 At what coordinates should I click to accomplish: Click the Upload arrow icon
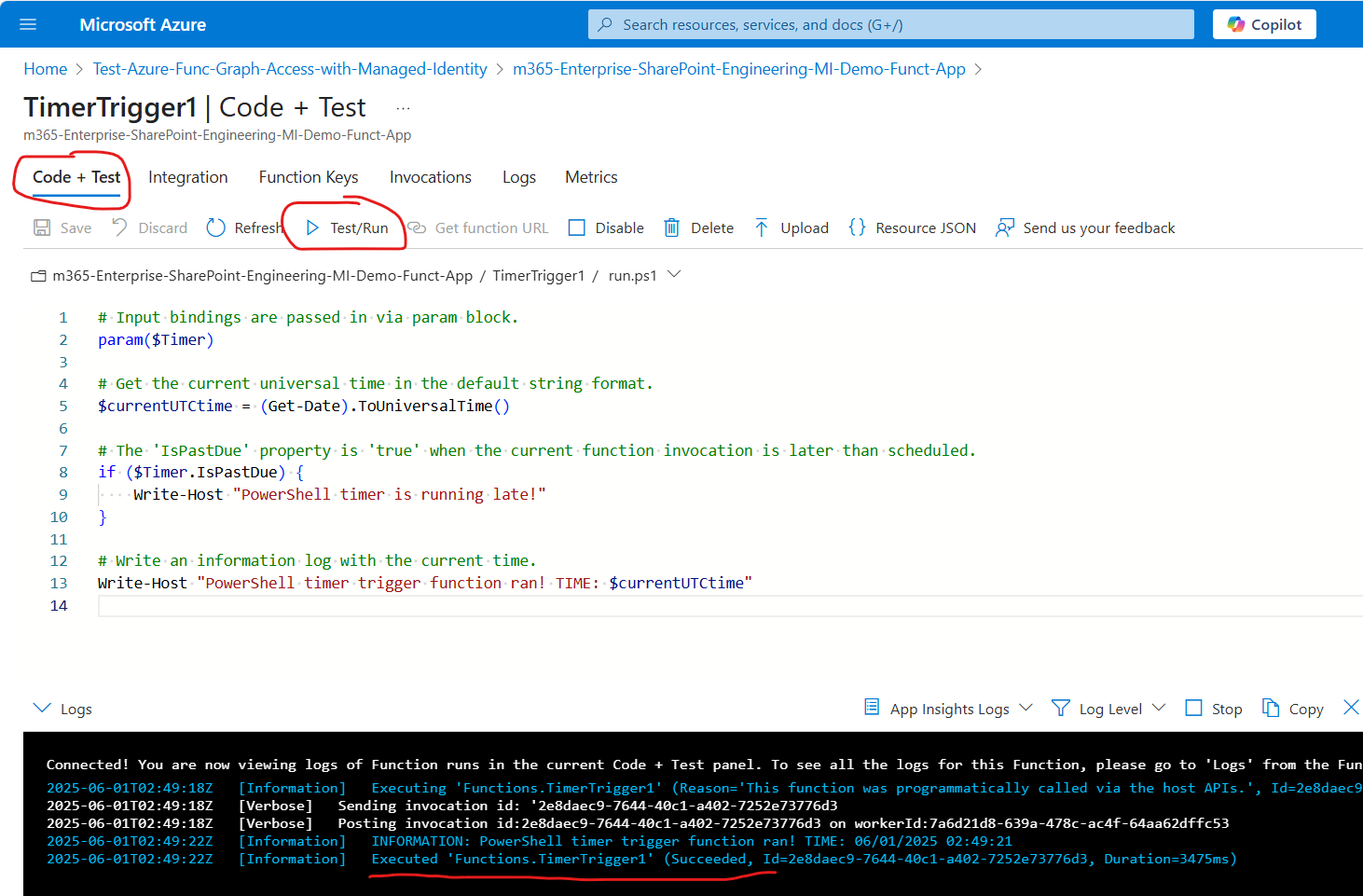tap(762, 227)
